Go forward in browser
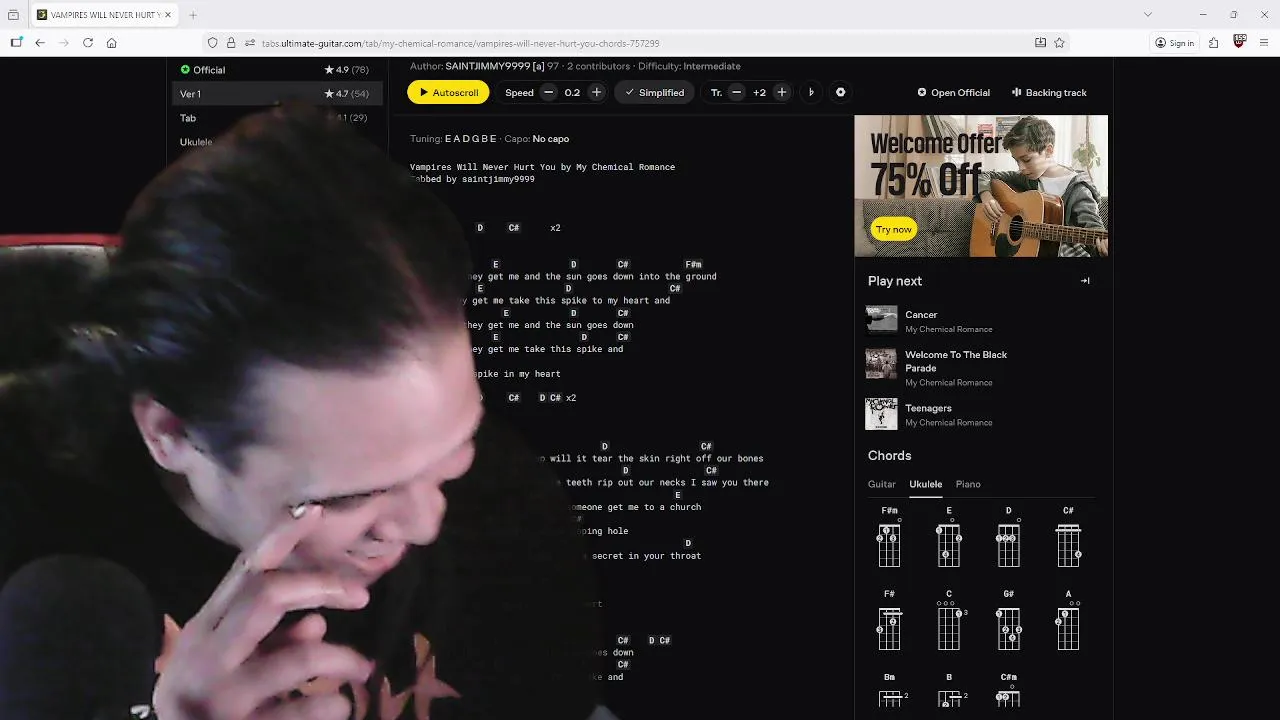The width and height of the screenshot is (1280, 720). click(64, 43)
